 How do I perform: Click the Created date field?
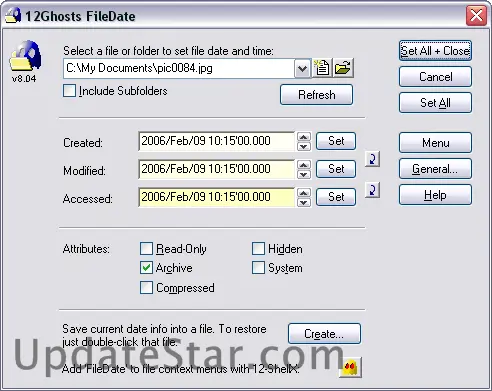pyautogui.click(x=217, y=141)
